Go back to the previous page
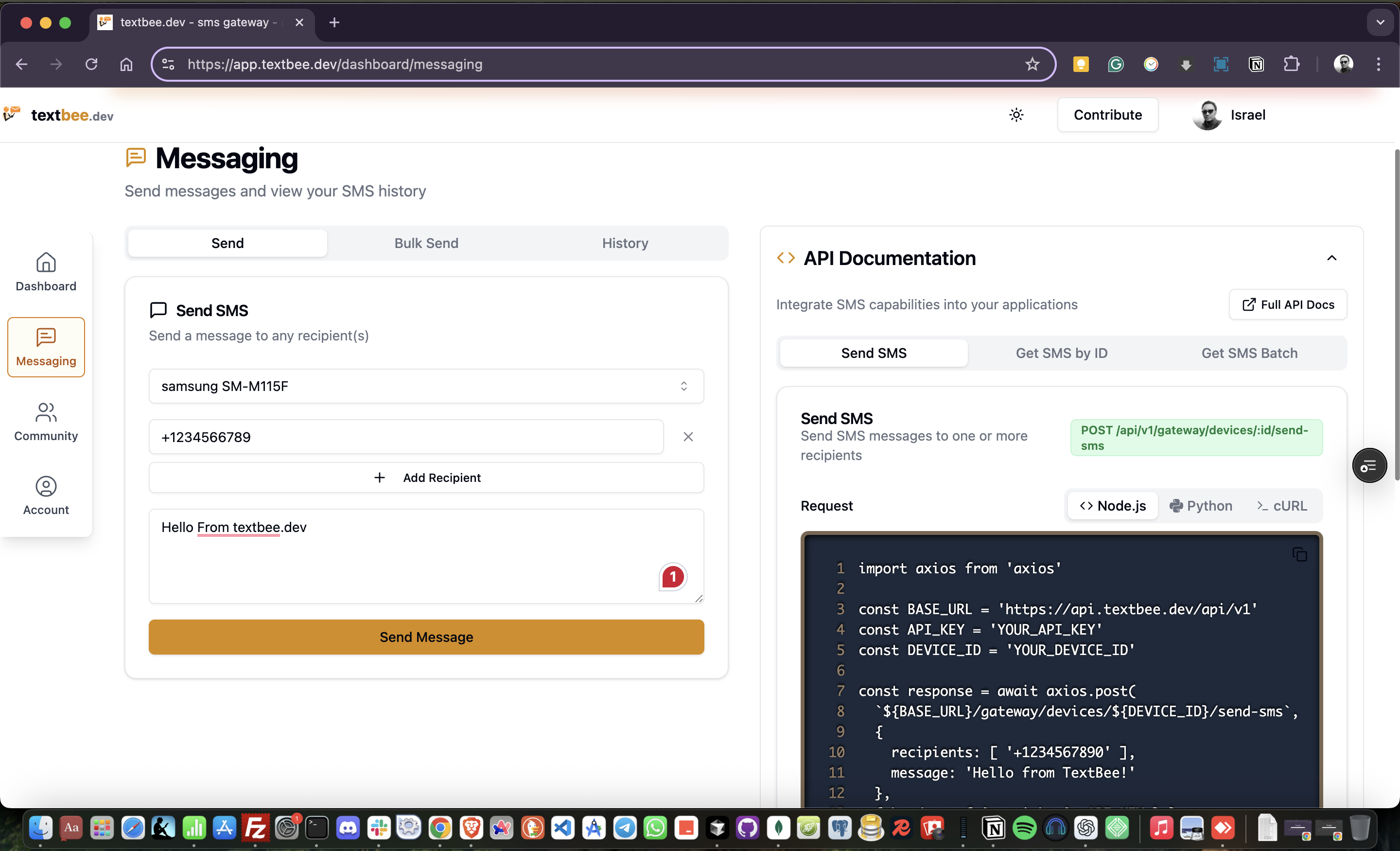Screen dimensions: 1400x851 pos(21,64)
